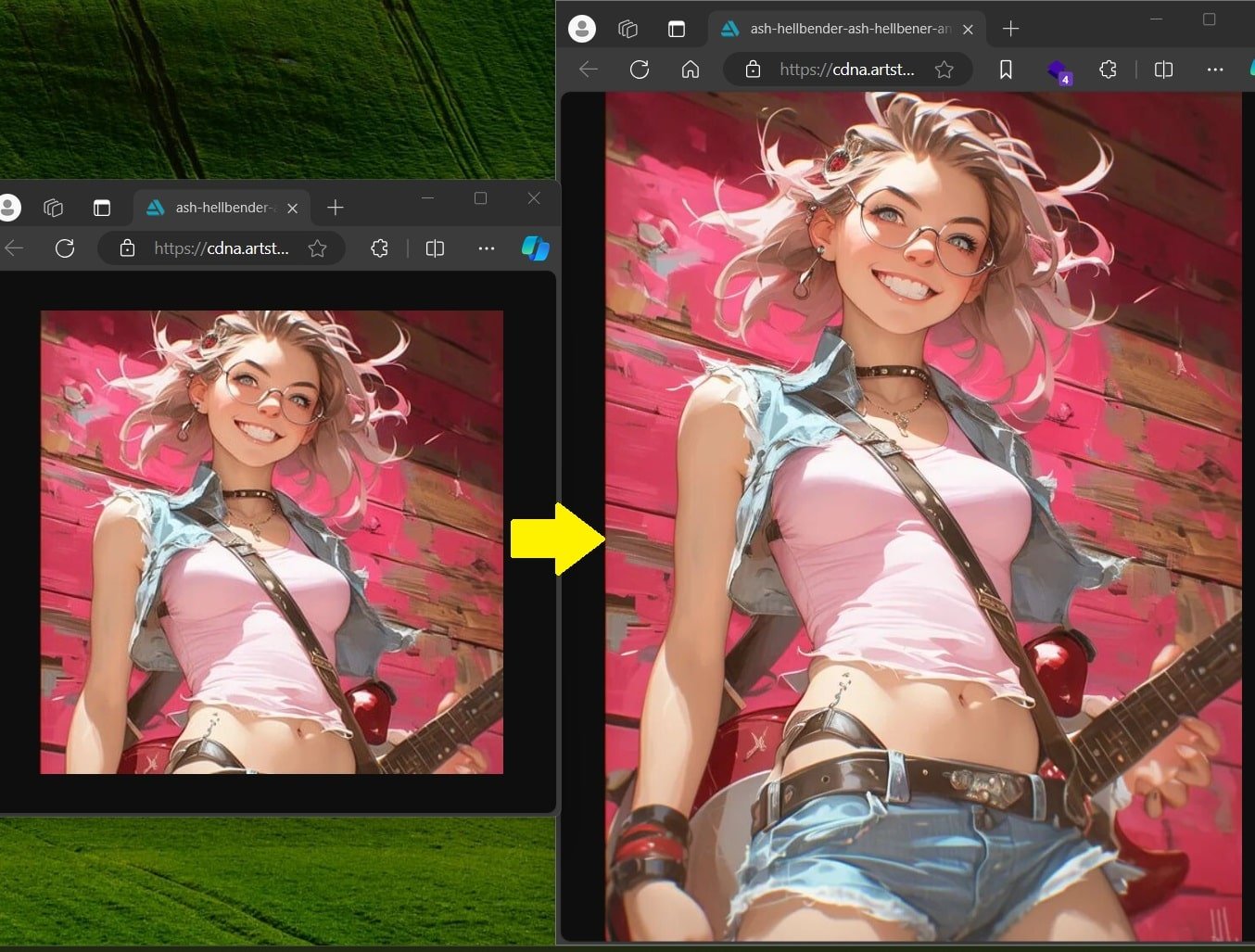Open profile menu in right Edge window
Image resolution: width=1255 pixels, height=952 pixels.
(582, 29)
